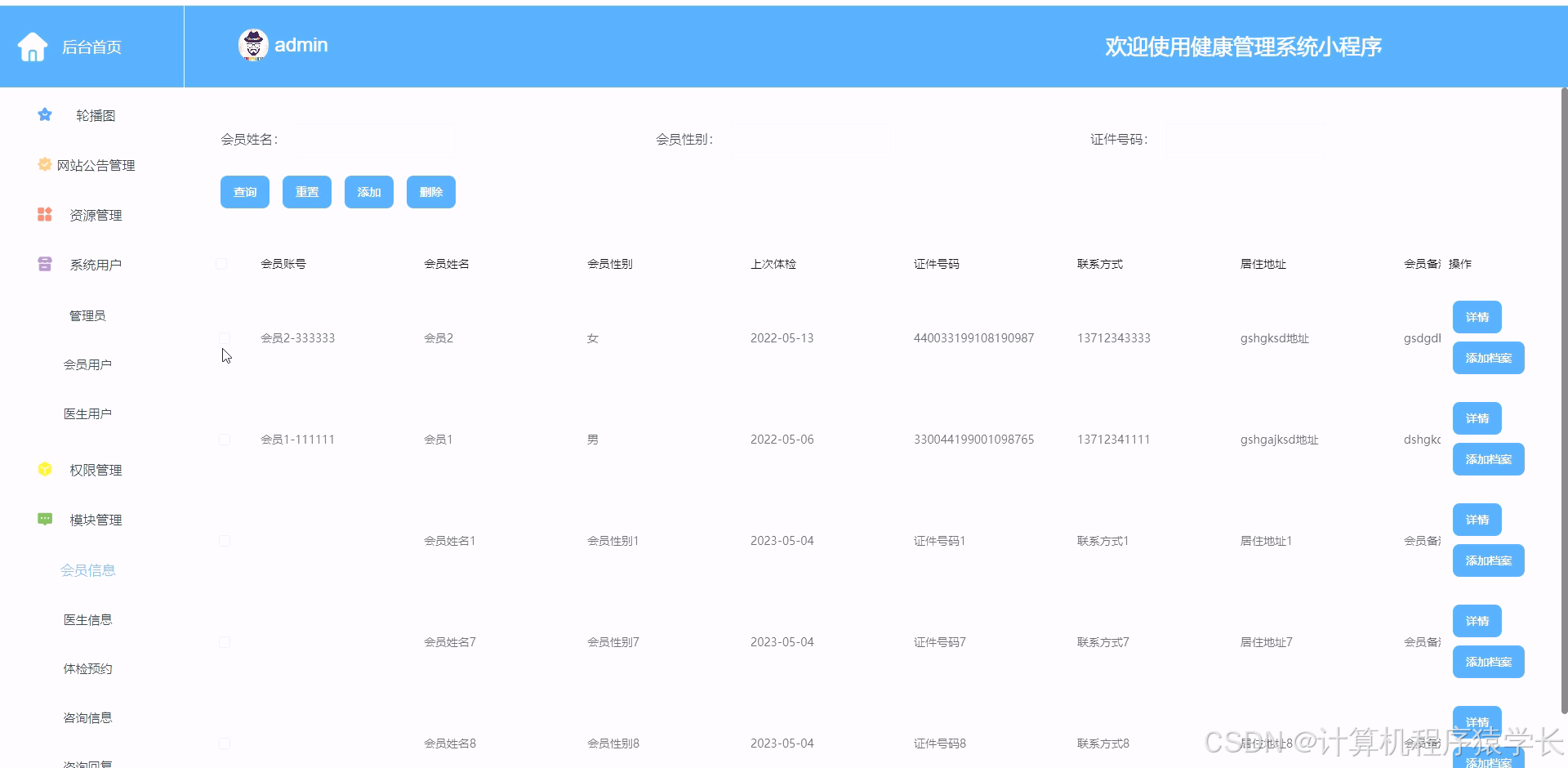Click the 查询 search button

point(245,192)
